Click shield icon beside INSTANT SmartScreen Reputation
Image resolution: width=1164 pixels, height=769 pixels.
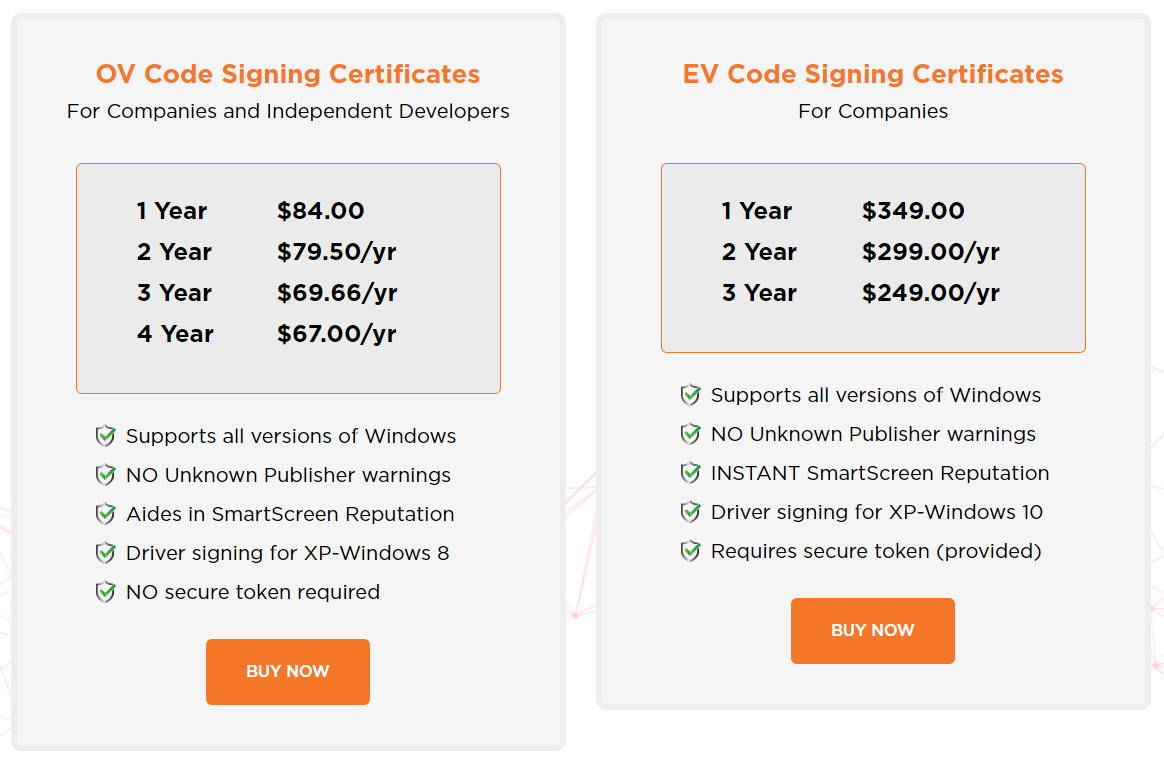click(x=690, y=473)
